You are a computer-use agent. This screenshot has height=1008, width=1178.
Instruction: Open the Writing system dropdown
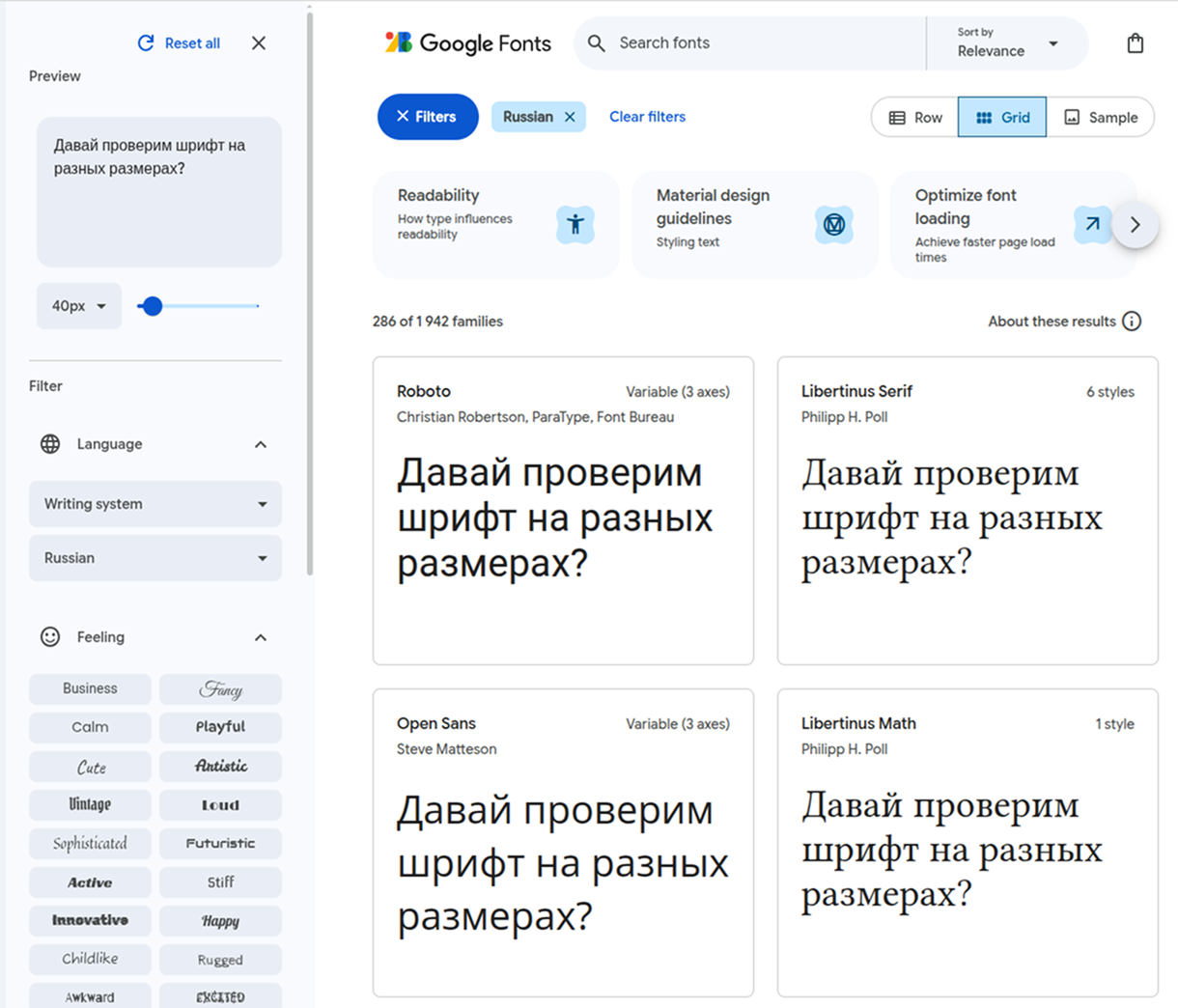pos(155,504)
